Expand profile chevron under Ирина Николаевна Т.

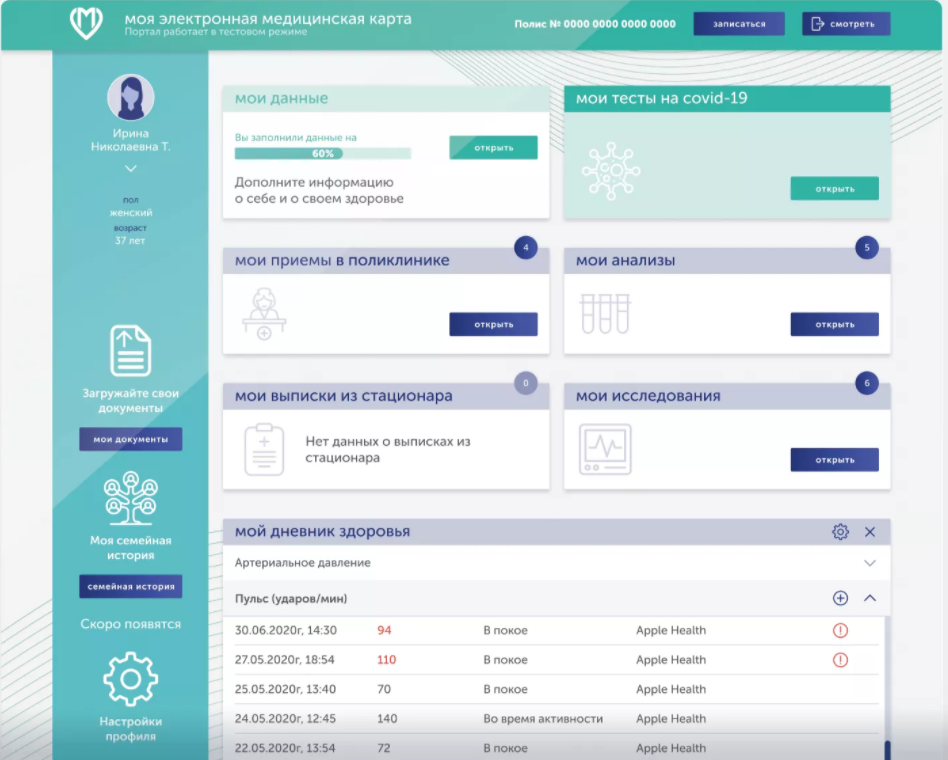coord(131,169)
